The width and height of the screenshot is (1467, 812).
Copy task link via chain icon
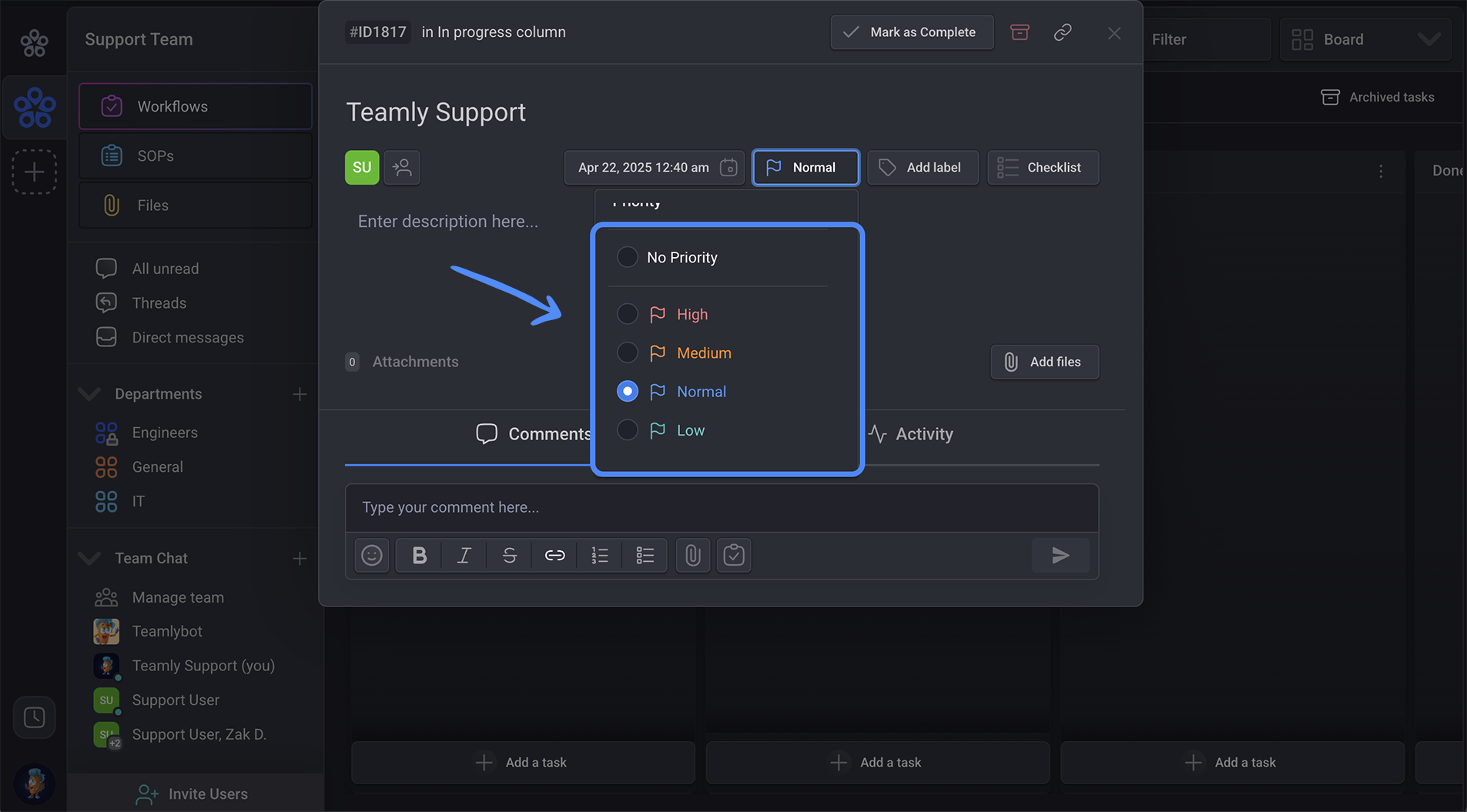coord(1063,32)
